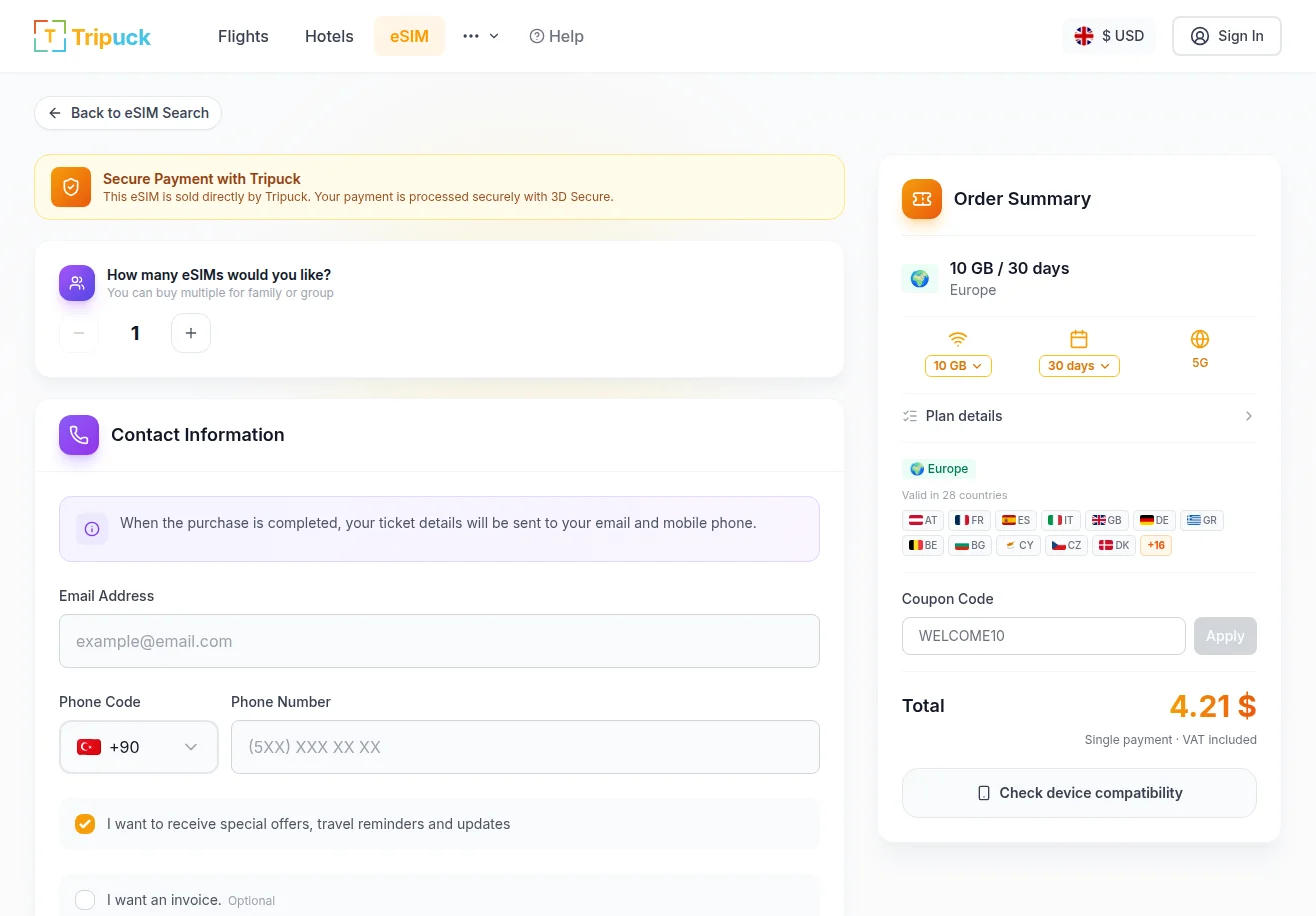Click the purple people group icon
This screenshot has height=916, width=1316.
(78, 283)
